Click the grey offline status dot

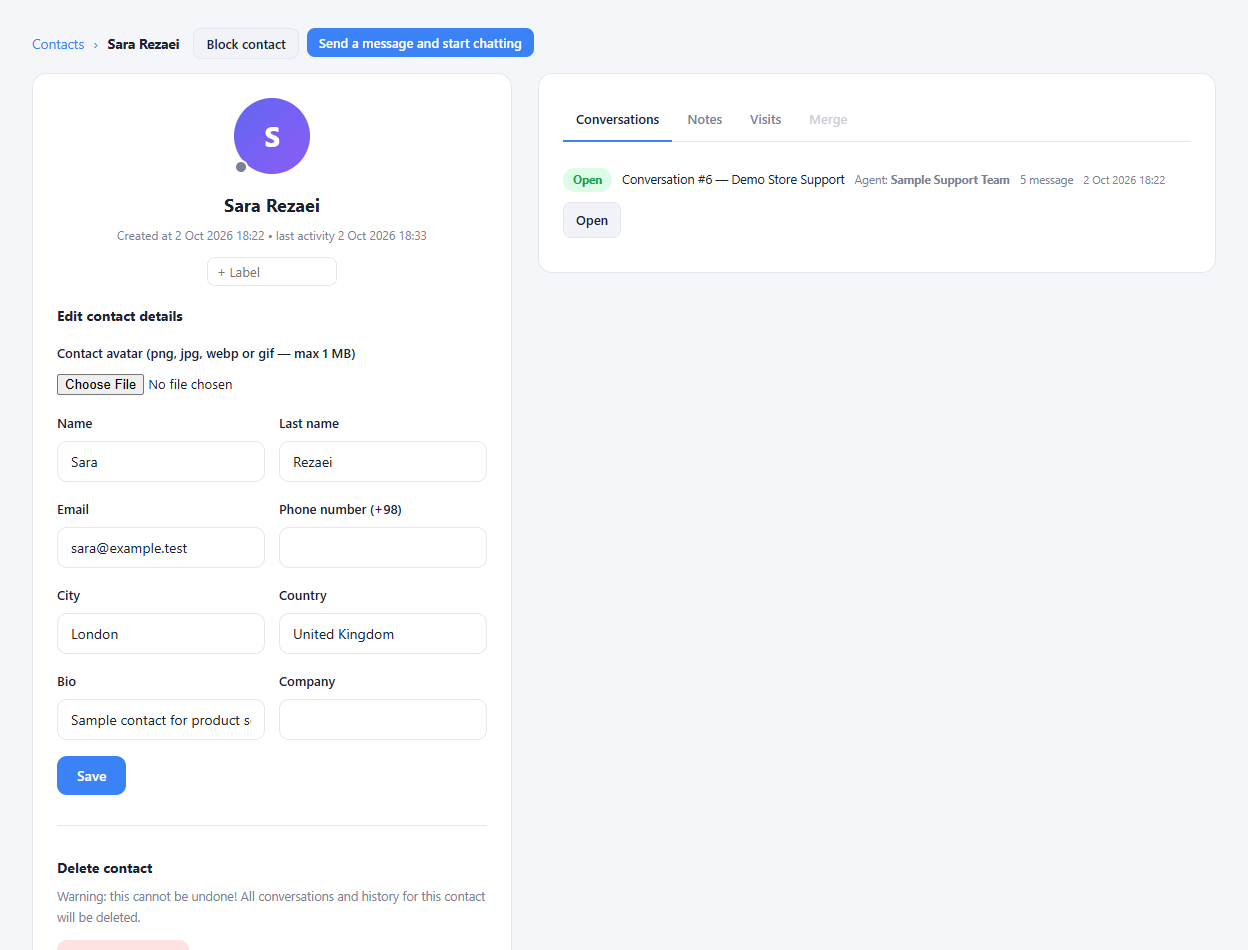pos(241,167)
